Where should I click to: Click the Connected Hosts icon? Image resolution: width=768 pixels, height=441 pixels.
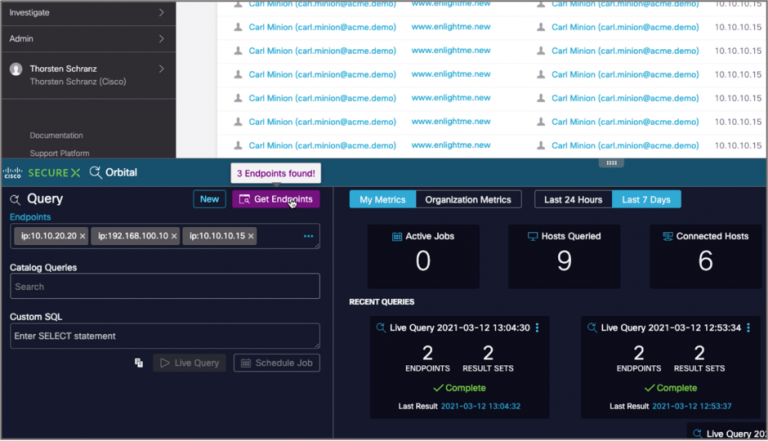pos(667,237)
